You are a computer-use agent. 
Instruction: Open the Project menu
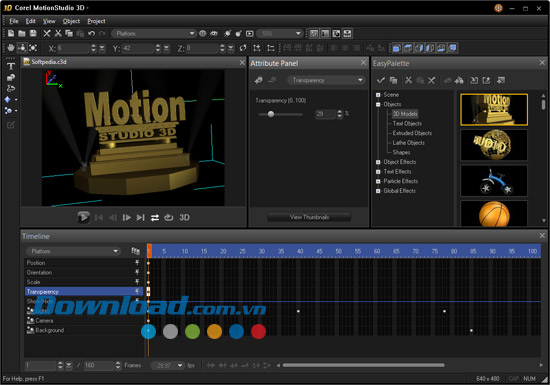[x=96, y=21]
